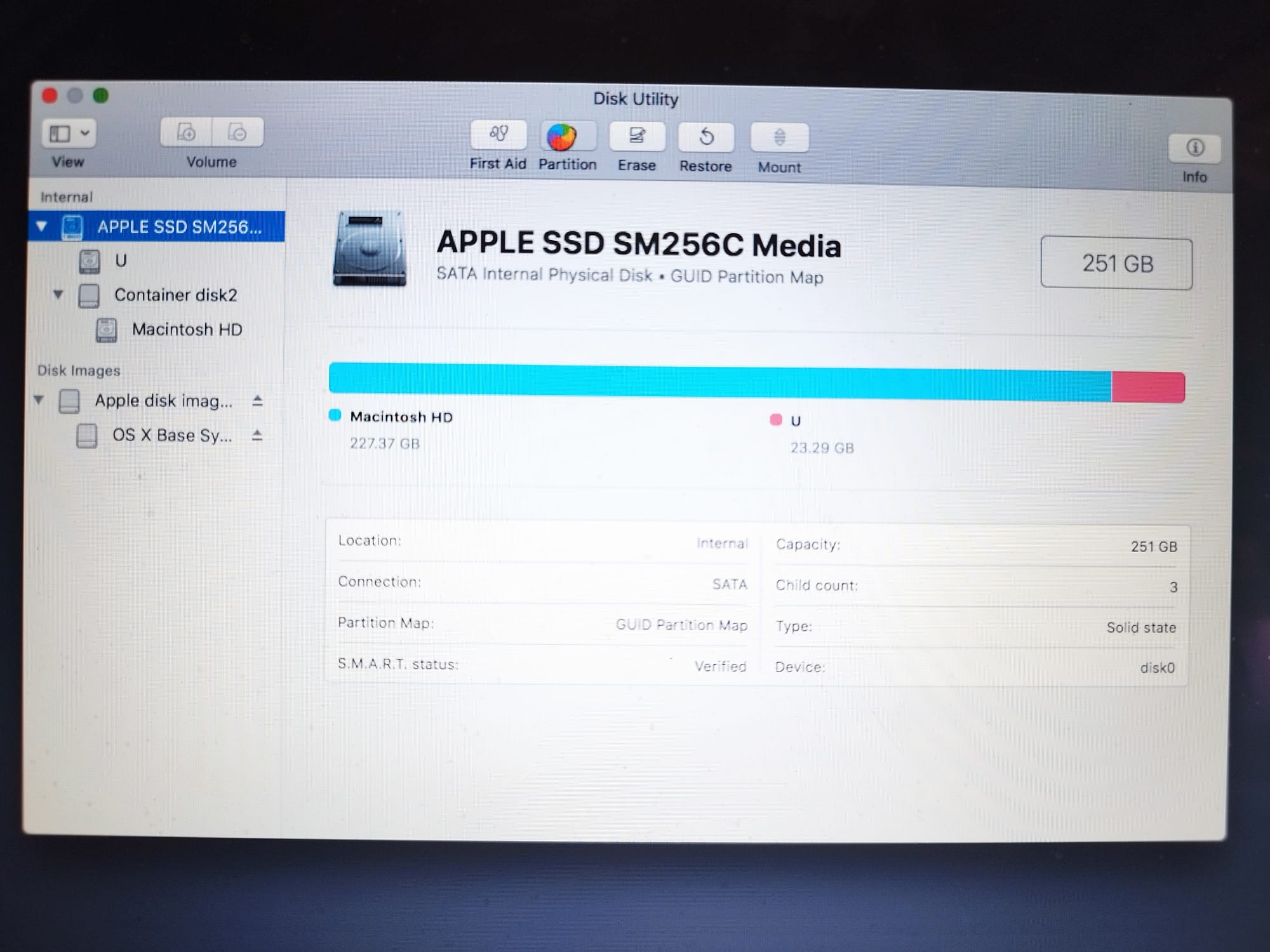The width and height of the screenshot is (1270, 952).
Task: Eject the Apple disk image
Action: pyautogui.click(x=257, y=401)
